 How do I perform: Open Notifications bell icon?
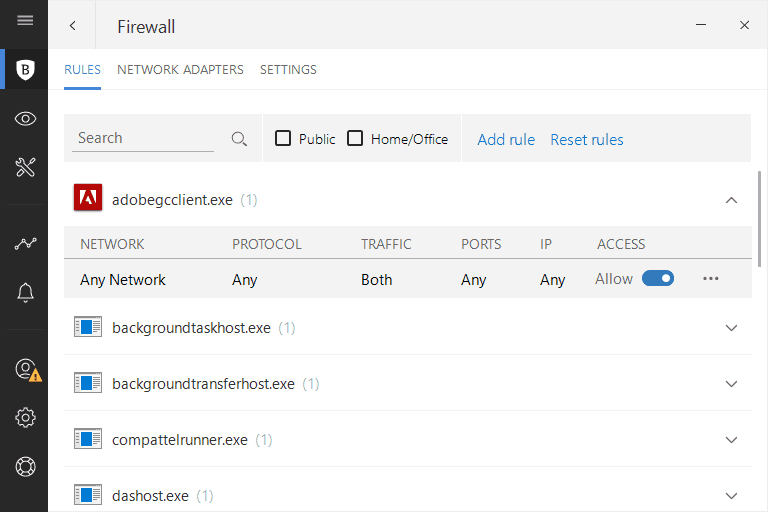click(x=25, y=293)
